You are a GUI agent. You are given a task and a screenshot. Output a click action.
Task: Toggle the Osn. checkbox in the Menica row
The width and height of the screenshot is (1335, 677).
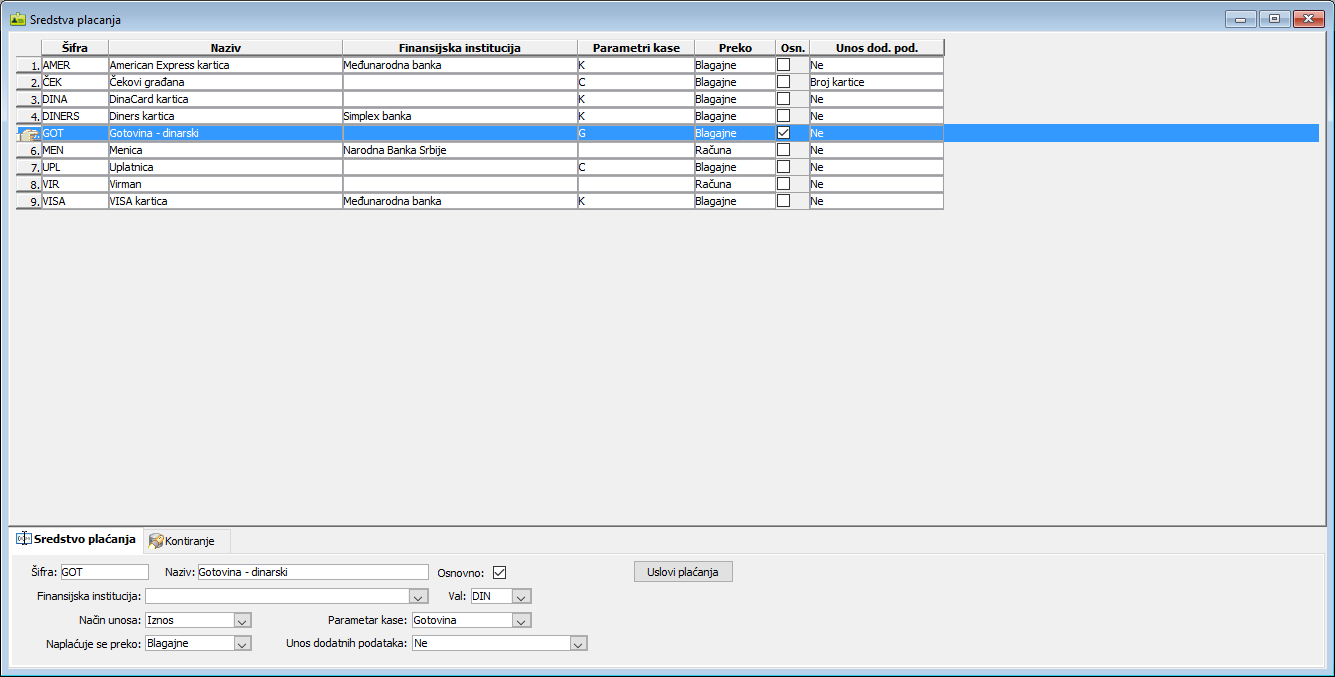(784, 150)
